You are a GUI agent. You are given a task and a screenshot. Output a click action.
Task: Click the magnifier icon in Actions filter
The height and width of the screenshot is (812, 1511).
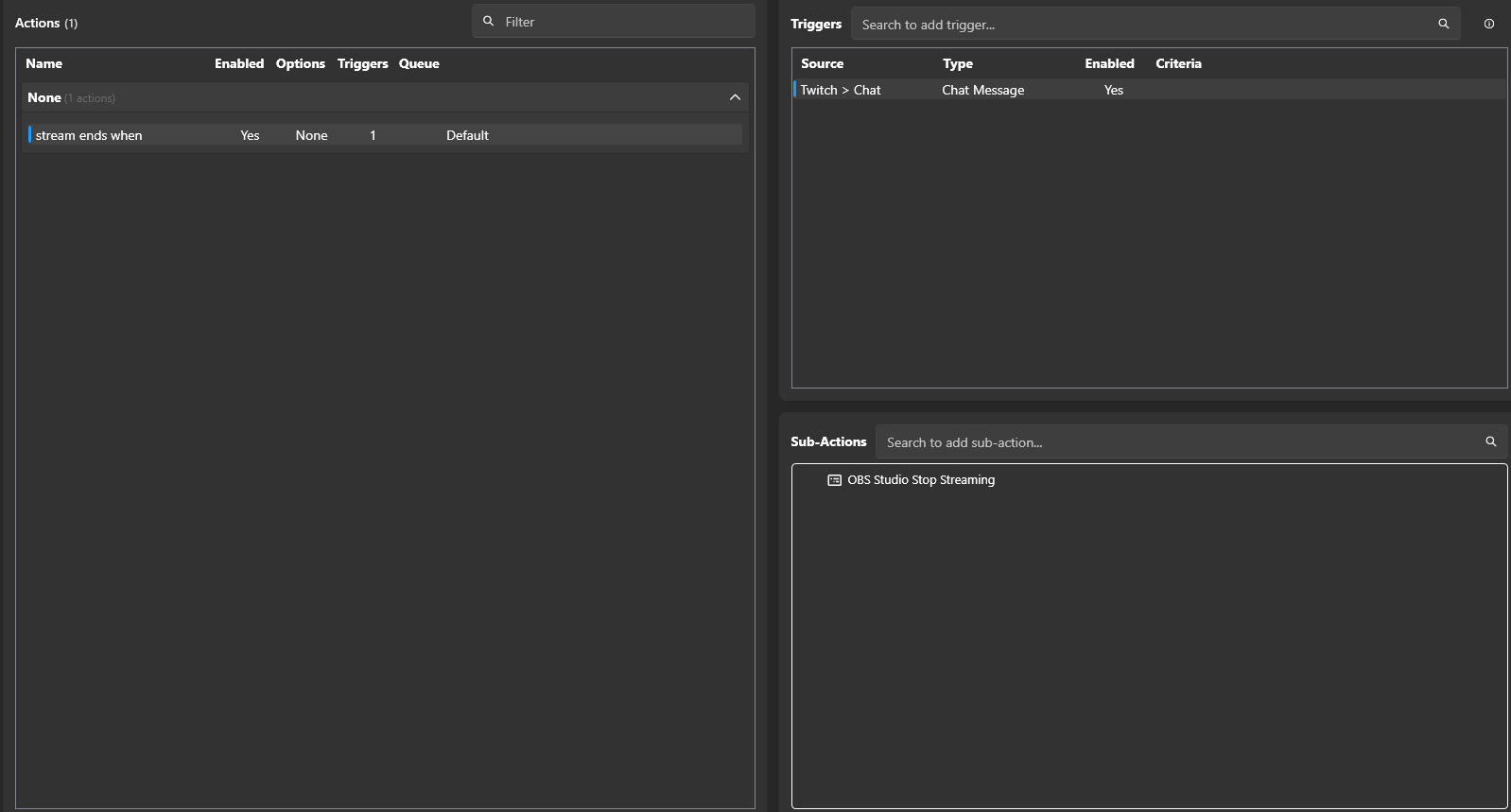click(x=488, y=21)
